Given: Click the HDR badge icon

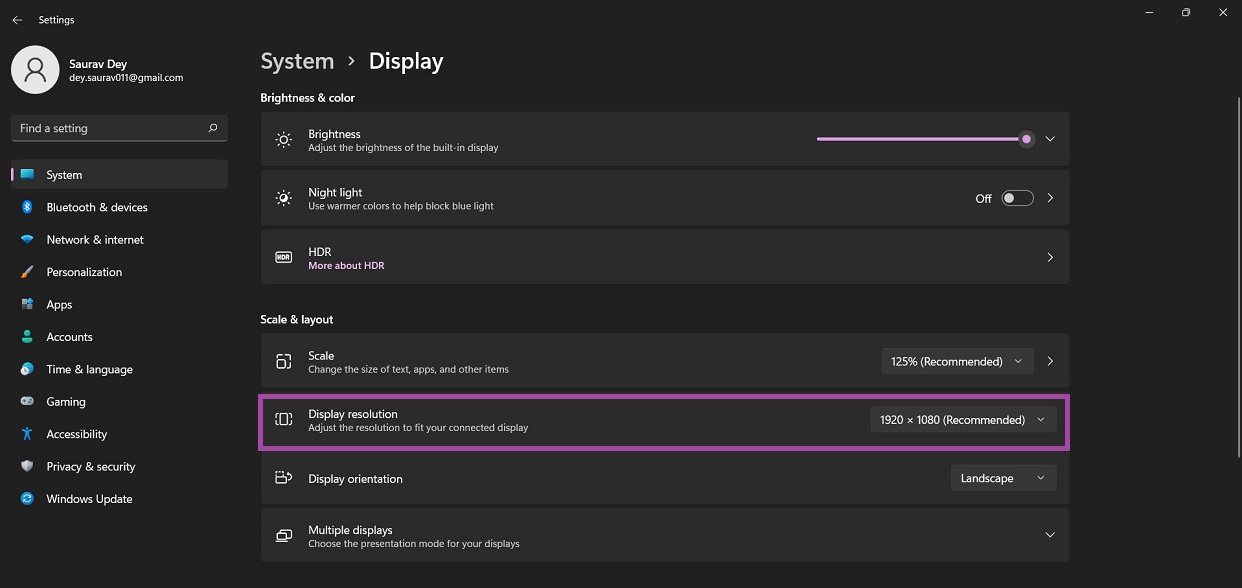Looking at the screenshot, I should click(283, 256).
